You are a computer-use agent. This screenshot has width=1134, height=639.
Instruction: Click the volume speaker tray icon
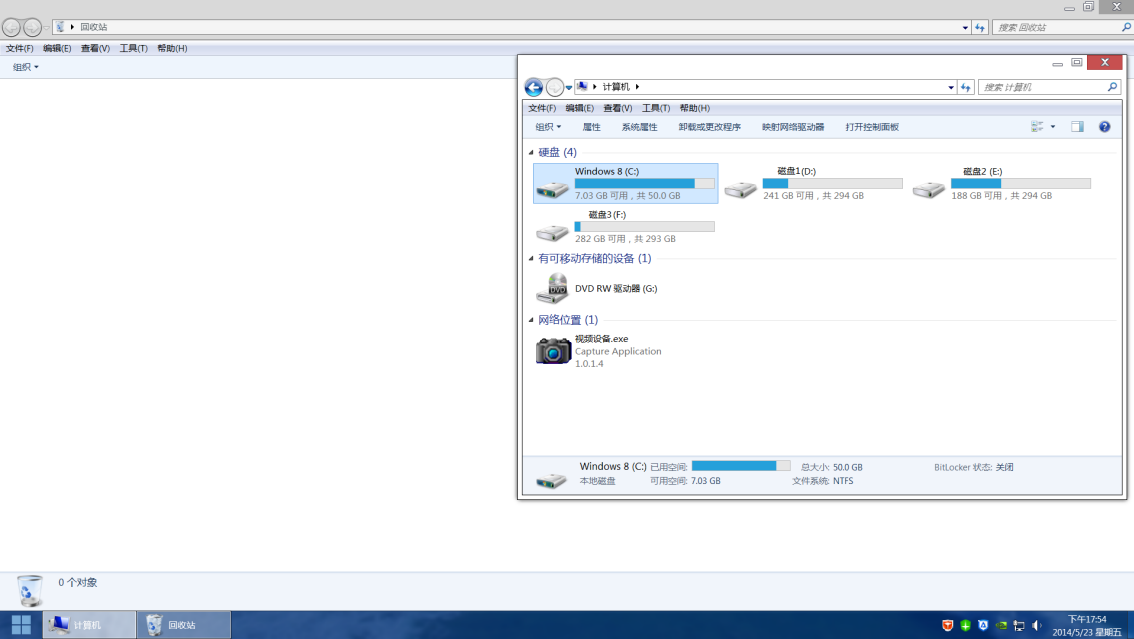click(1036, 625)
